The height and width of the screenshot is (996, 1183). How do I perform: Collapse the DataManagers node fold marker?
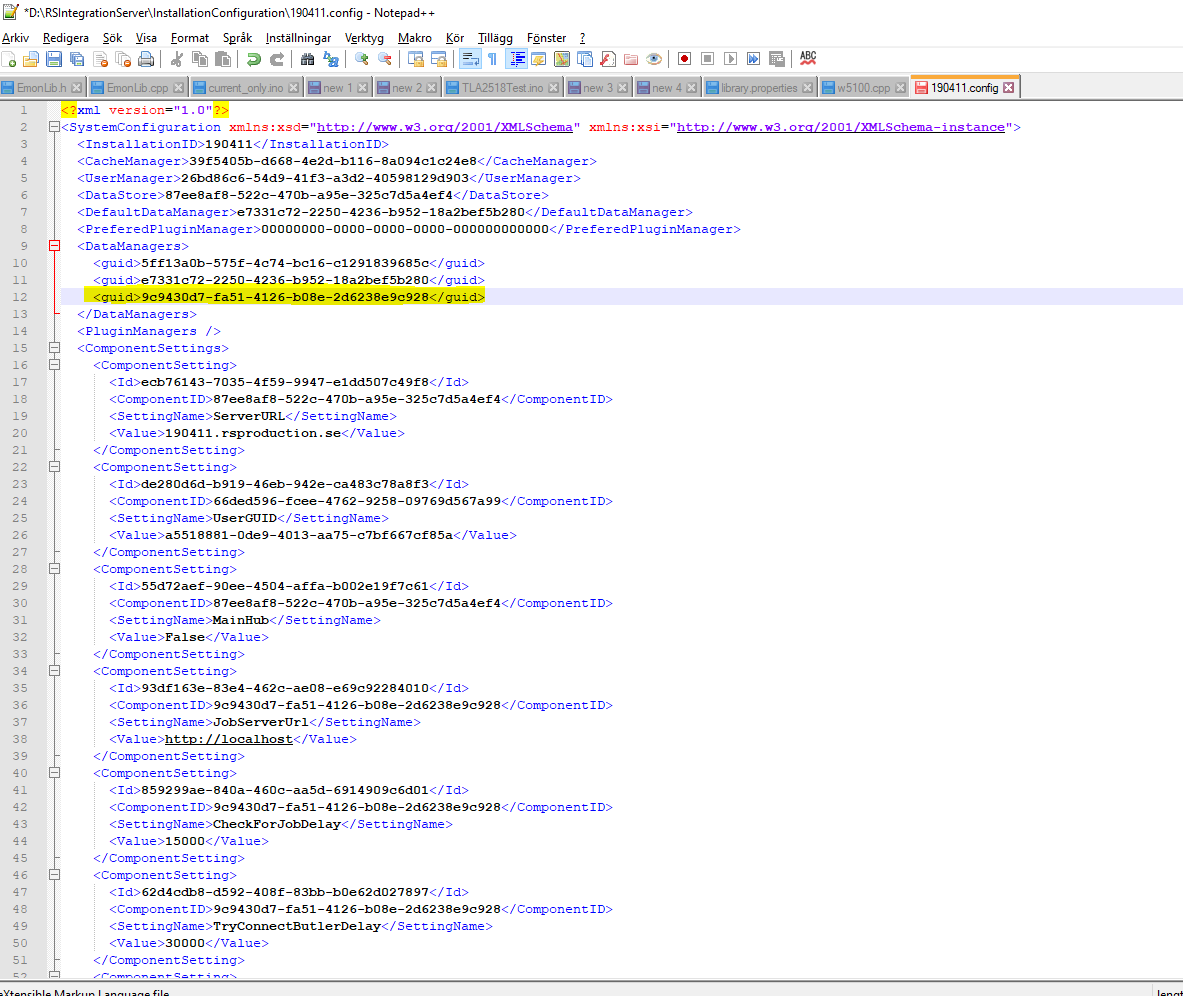(x=52, y=246)
